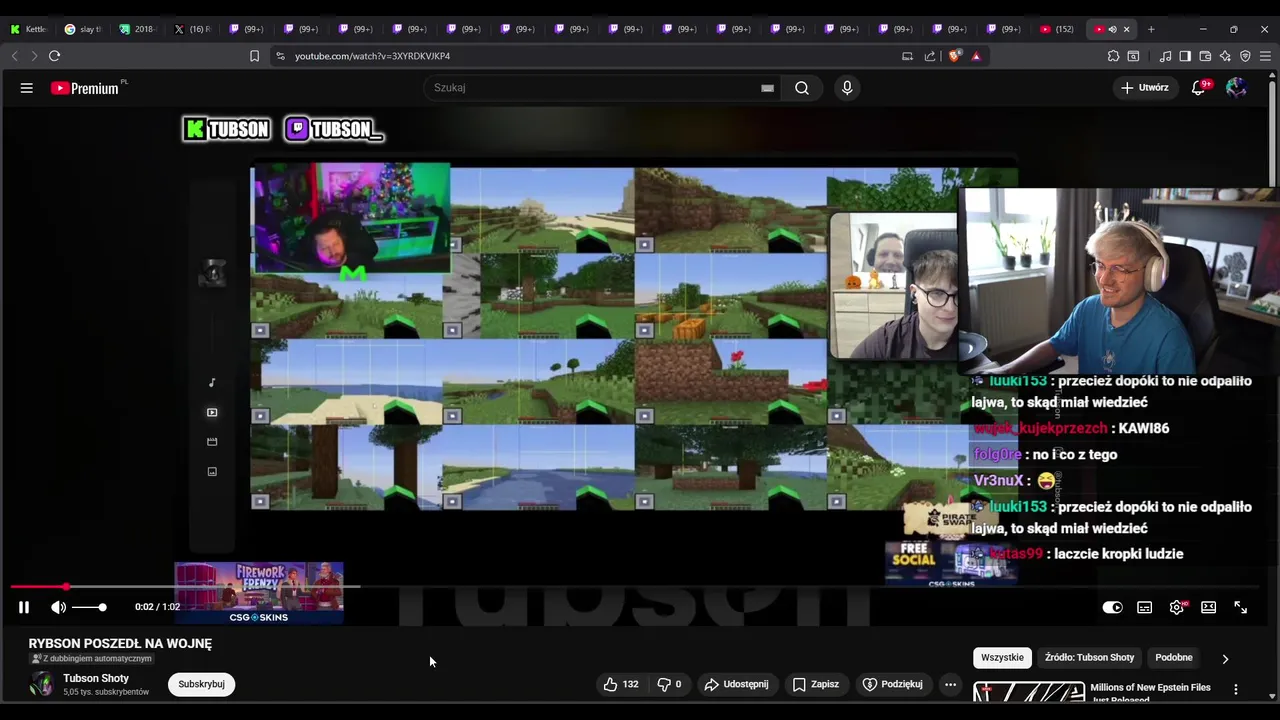Toggle subtitles with the captions icon

coord(1144,607)
